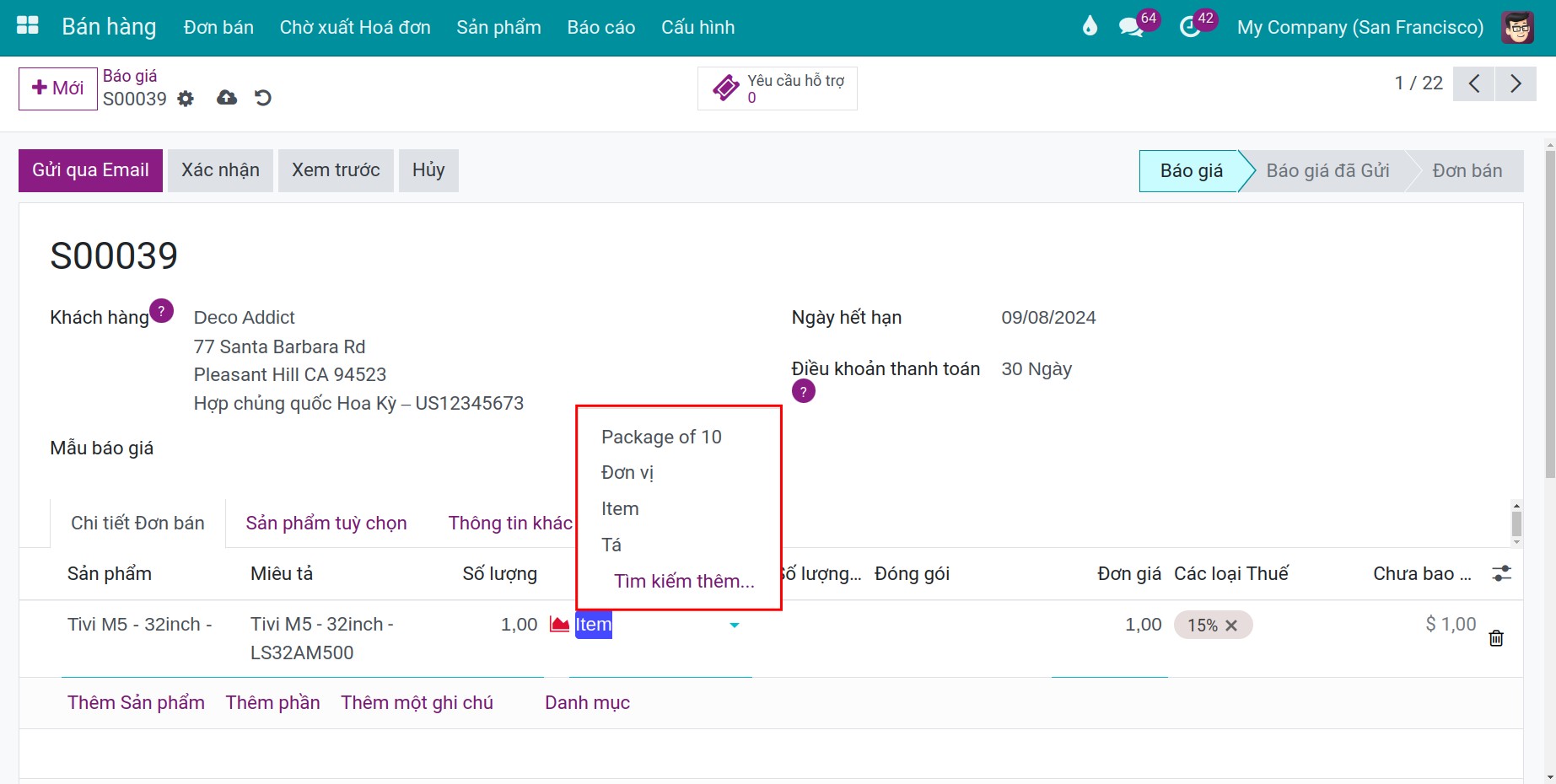
Task: Click the cloud save icon
Action: (x=227, y=98)
